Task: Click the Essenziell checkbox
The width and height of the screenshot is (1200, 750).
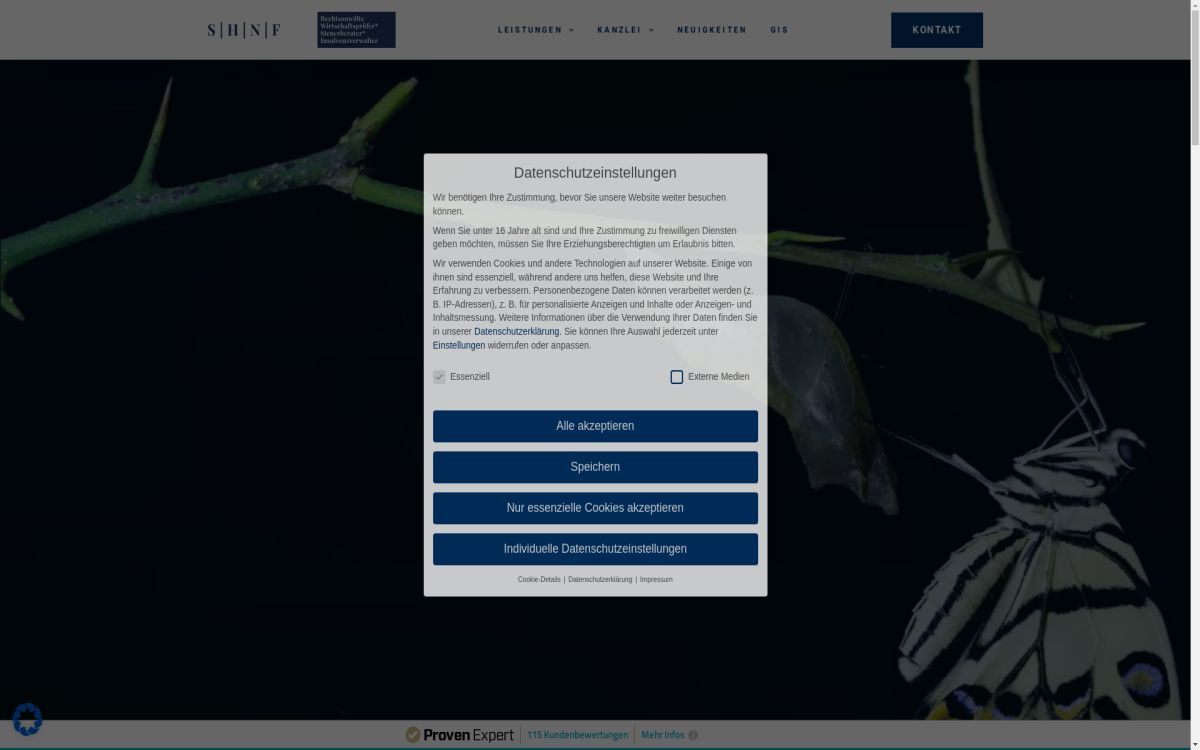Action: click(439, 377)
